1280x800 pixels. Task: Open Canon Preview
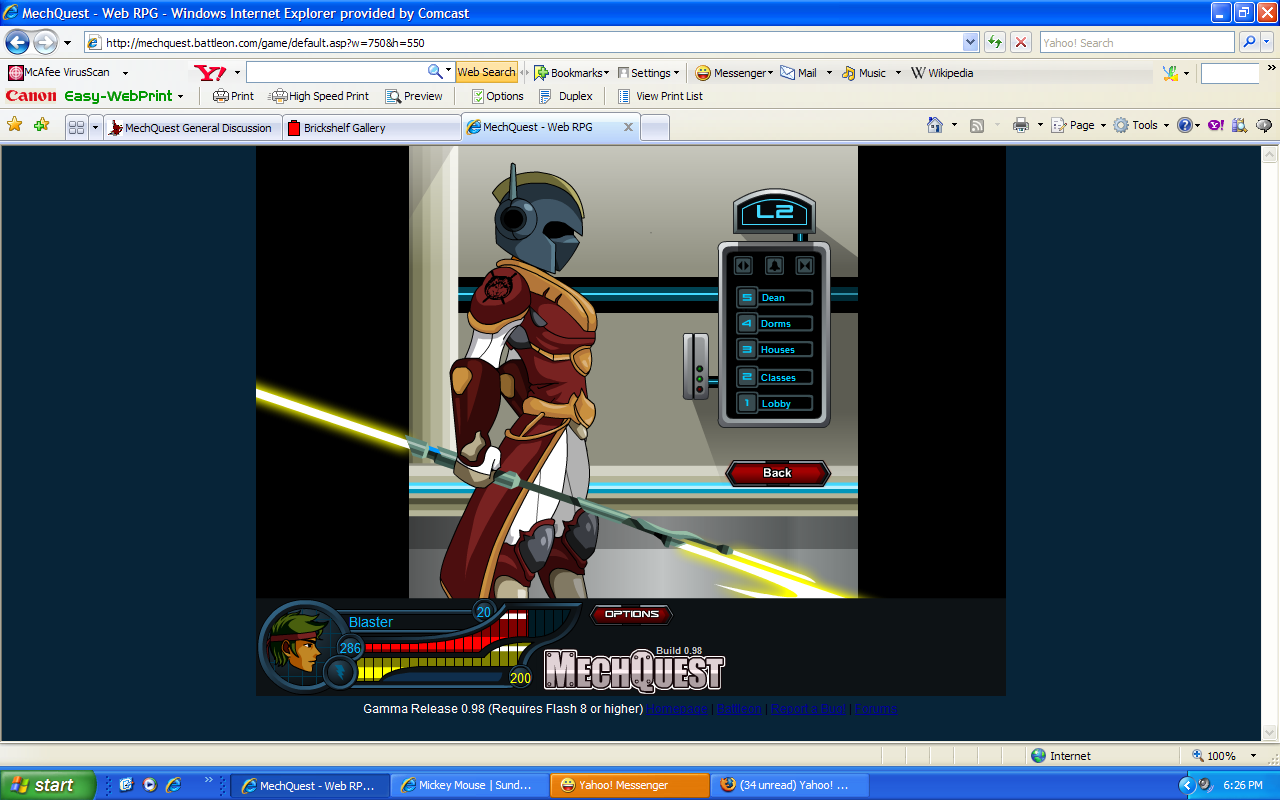coord(414,96)
